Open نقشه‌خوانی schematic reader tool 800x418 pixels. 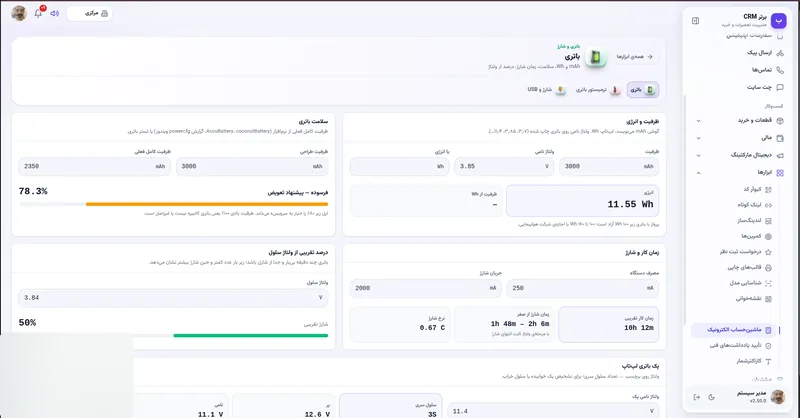coord(753,299)
